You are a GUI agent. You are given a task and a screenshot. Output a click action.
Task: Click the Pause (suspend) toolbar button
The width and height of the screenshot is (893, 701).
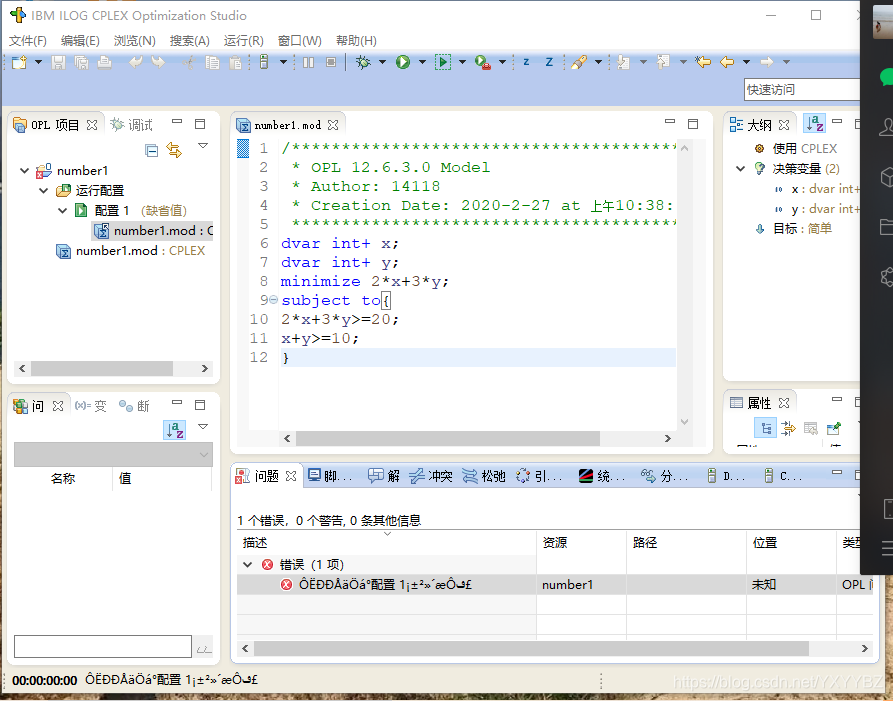[x=308, y=62]
